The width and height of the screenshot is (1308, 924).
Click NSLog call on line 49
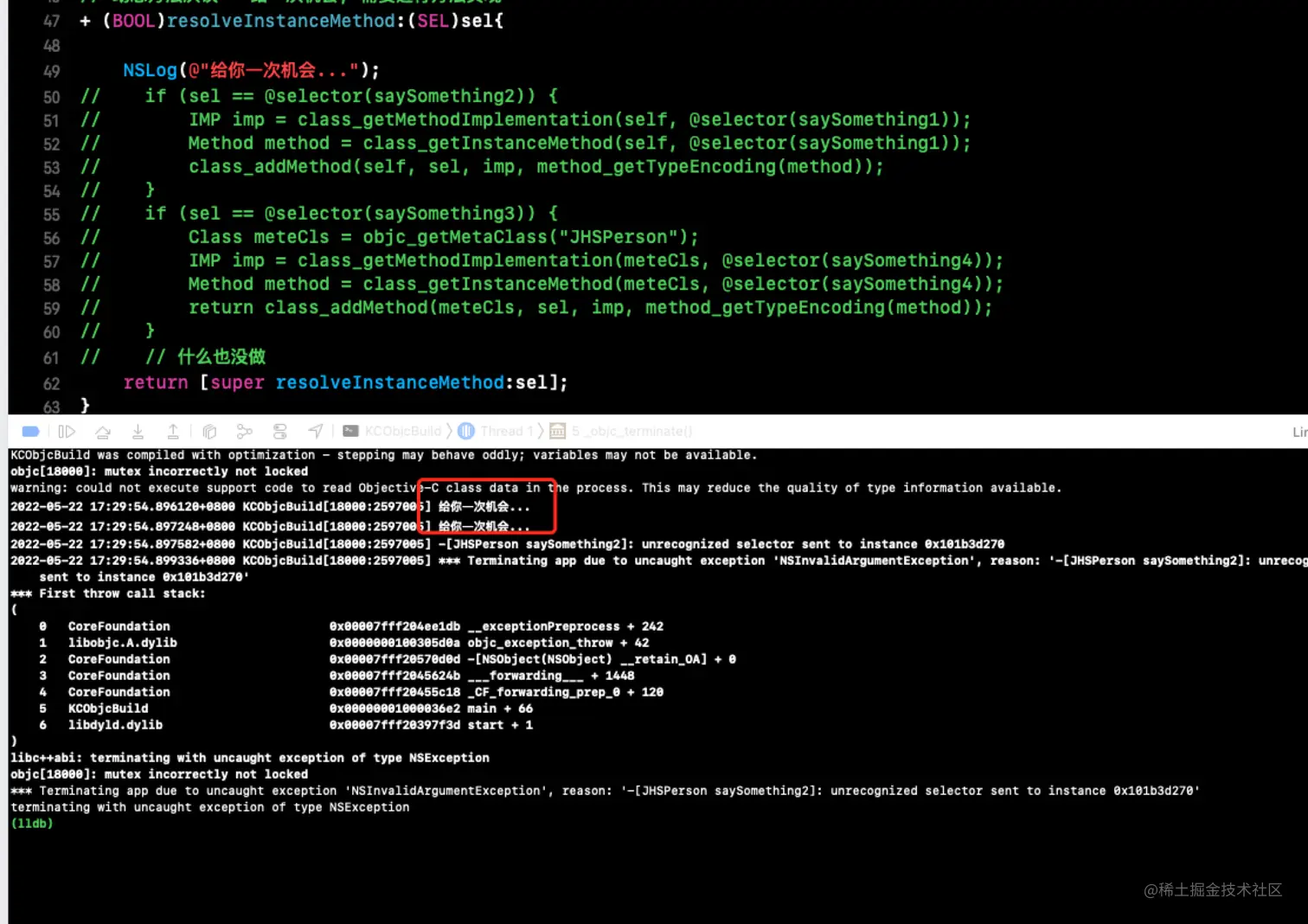coord(150,70)
